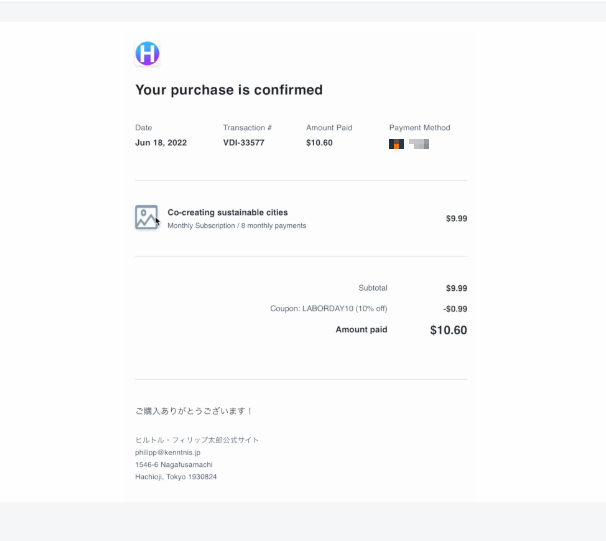This screenshot has height=541, width=606.
Task: Click the large $10.60 total amount
Action: tap(448, 330)
